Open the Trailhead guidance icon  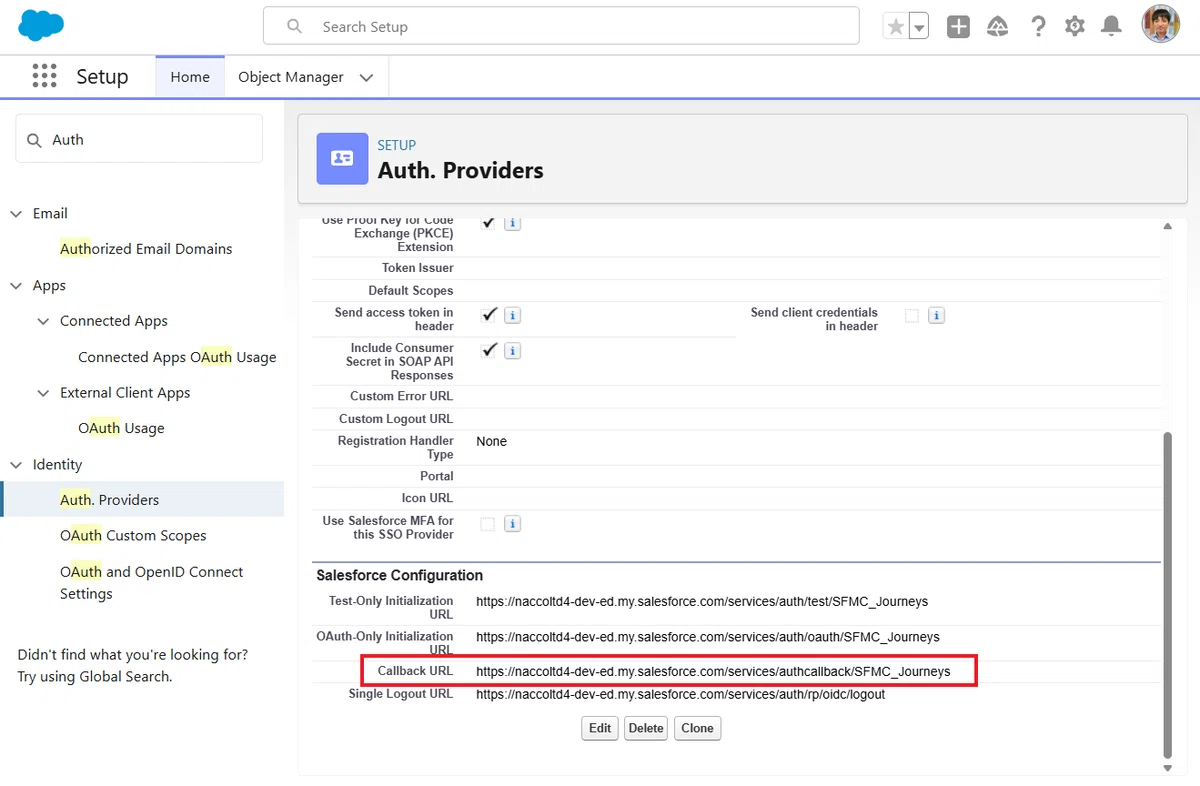tap(997, 27)
